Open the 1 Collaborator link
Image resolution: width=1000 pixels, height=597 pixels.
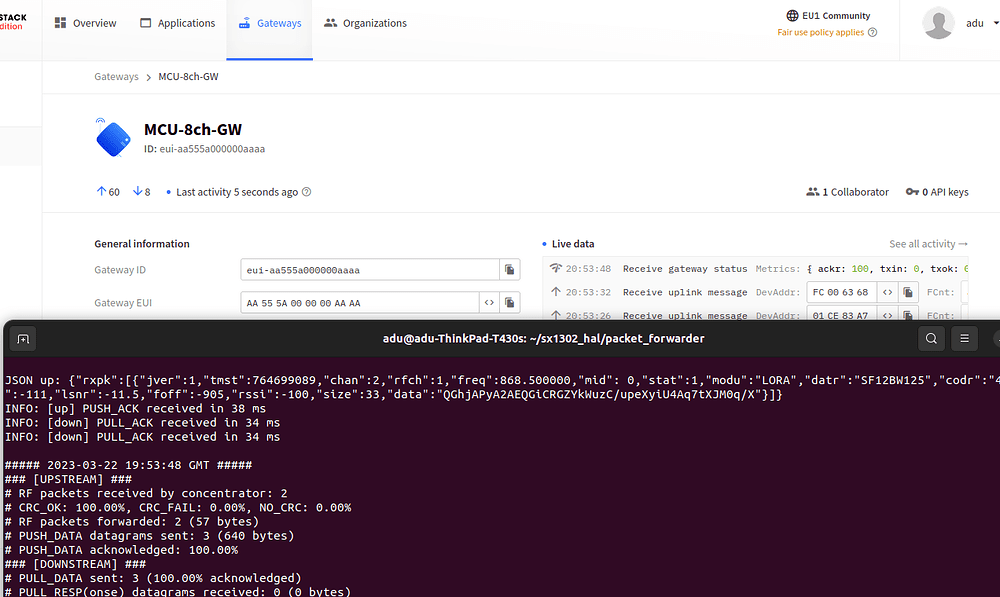848,192
